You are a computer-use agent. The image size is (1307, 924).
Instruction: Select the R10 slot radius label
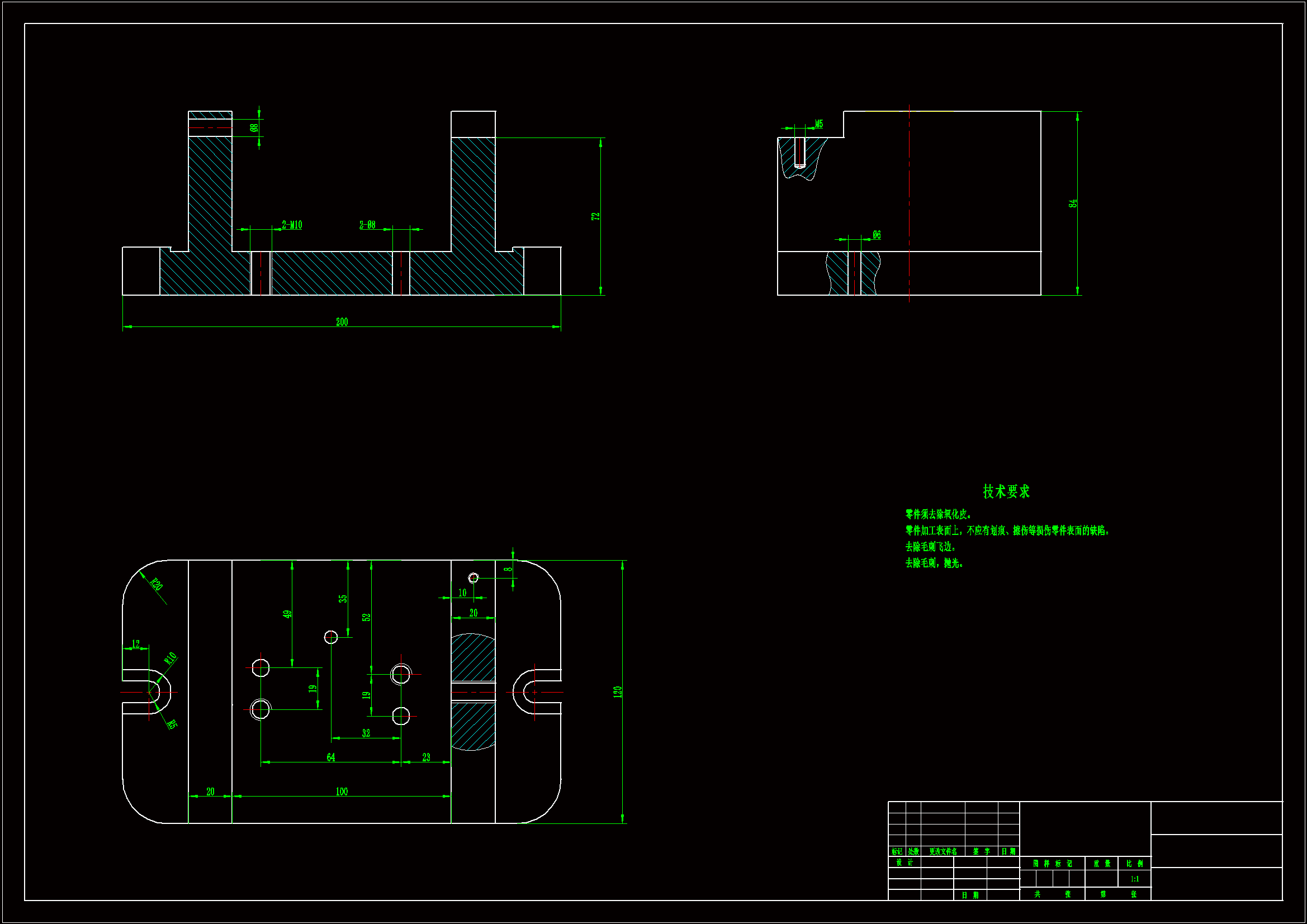point(170,658)
